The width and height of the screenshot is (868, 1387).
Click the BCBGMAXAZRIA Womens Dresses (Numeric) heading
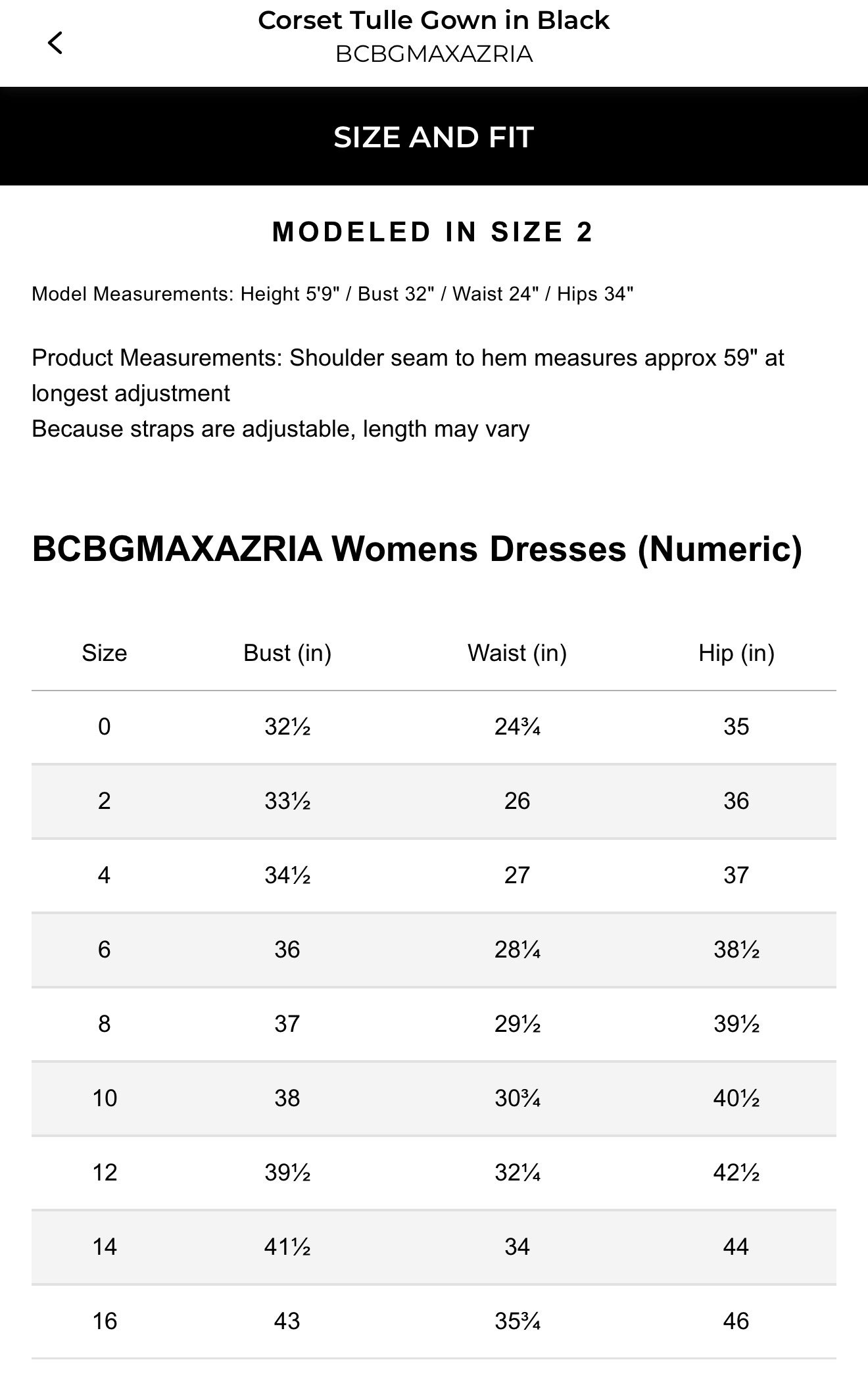[x=417, y=548]
